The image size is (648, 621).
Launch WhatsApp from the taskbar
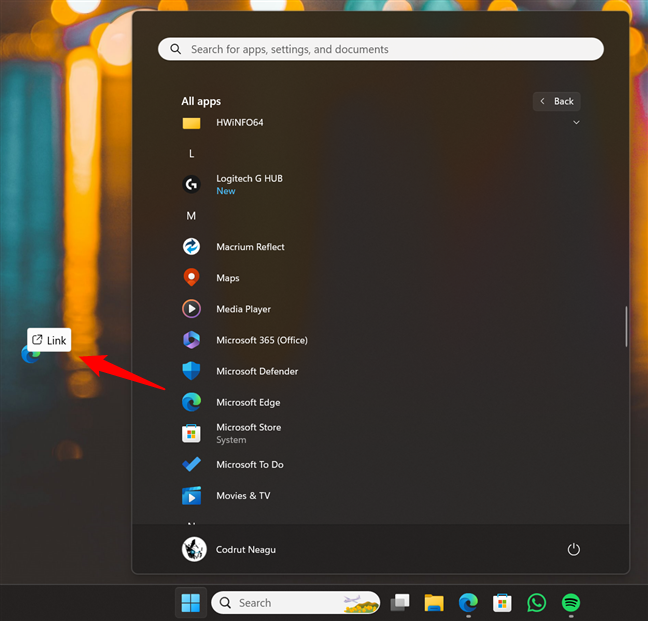pyautogui.click(x=536, y=603)
